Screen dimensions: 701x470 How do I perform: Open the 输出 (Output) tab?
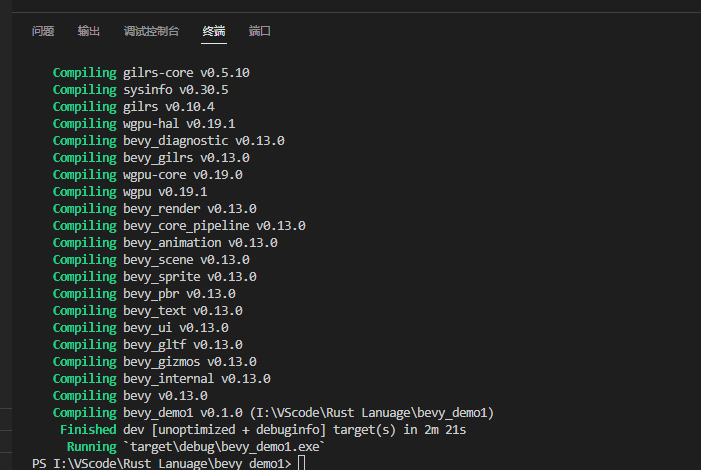pos(89,32)
